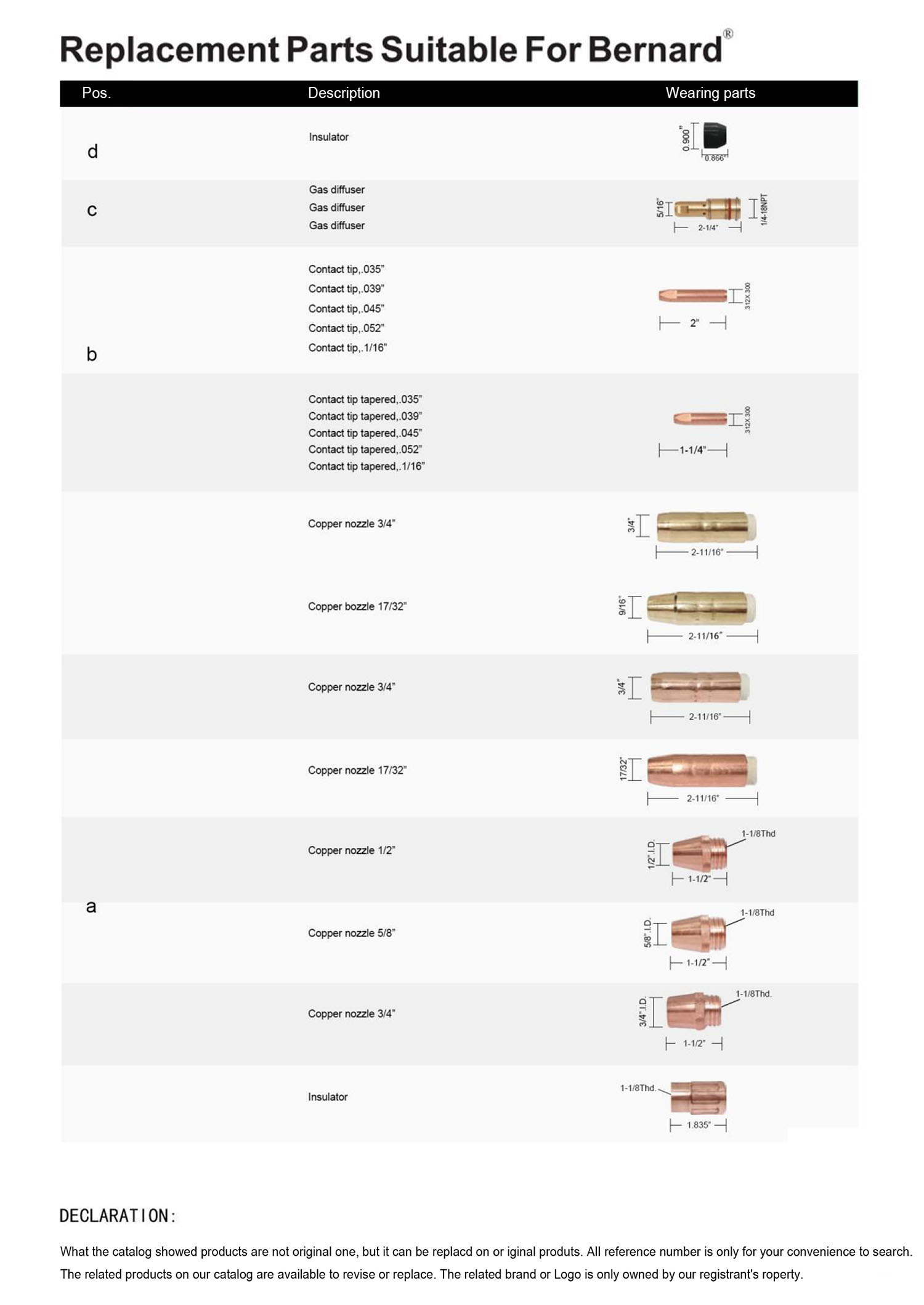
Task: Select the brass gas diffuser image
Action: coord(707,208)
